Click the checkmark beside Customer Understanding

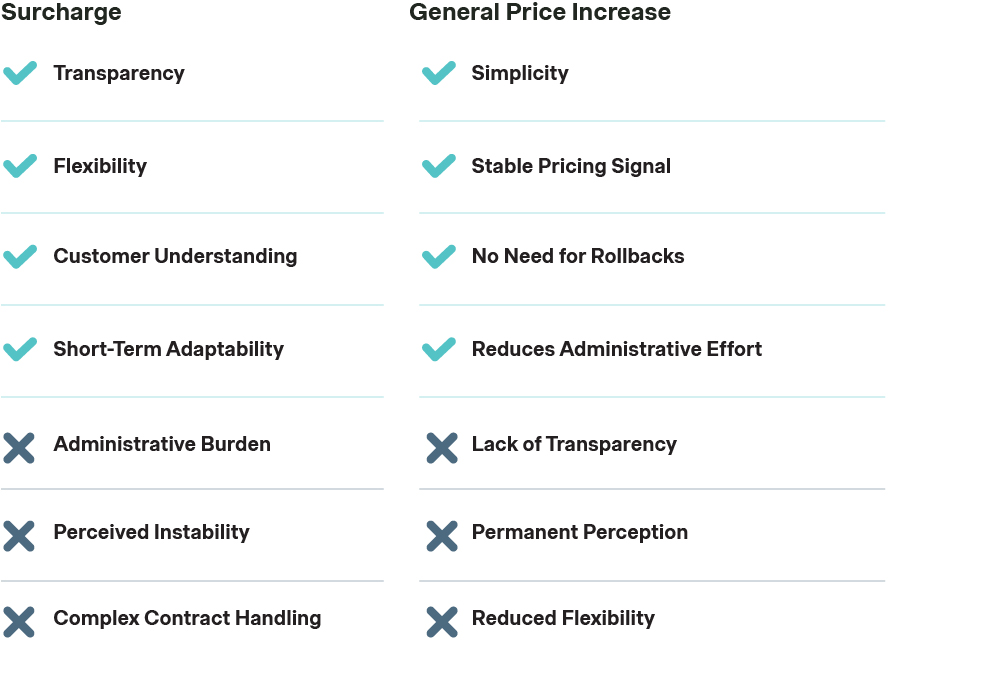[20, 256]
